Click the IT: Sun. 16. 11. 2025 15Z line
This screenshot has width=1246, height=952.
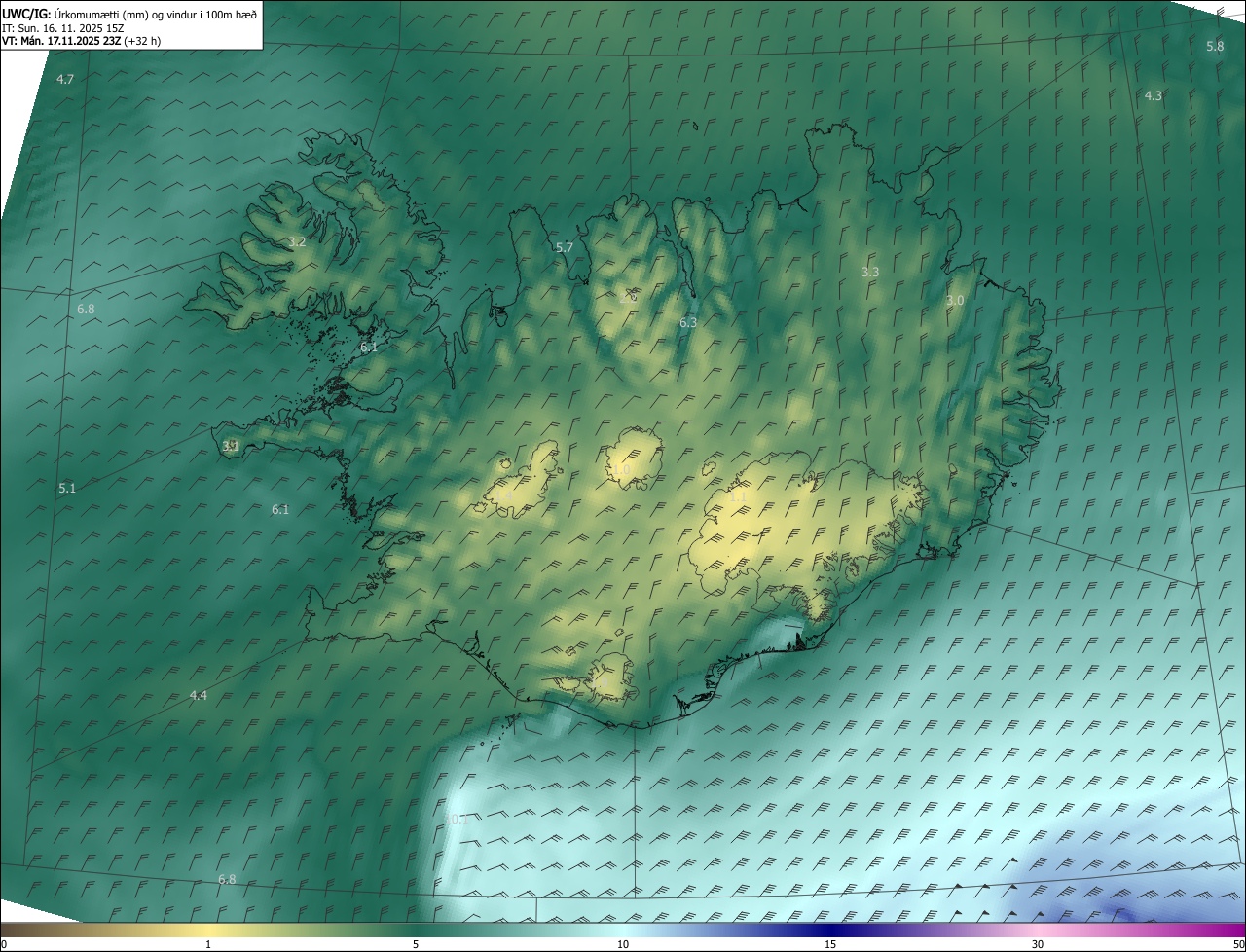(x=63, y=27)
